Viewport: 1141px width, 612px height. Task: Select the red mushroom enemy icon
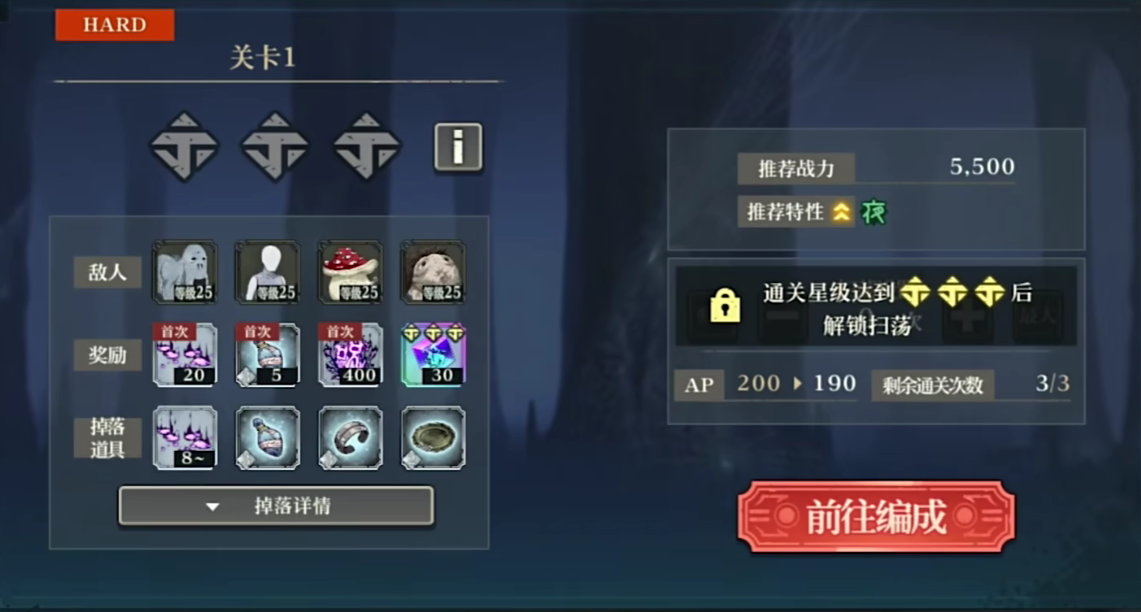[350, 272]
